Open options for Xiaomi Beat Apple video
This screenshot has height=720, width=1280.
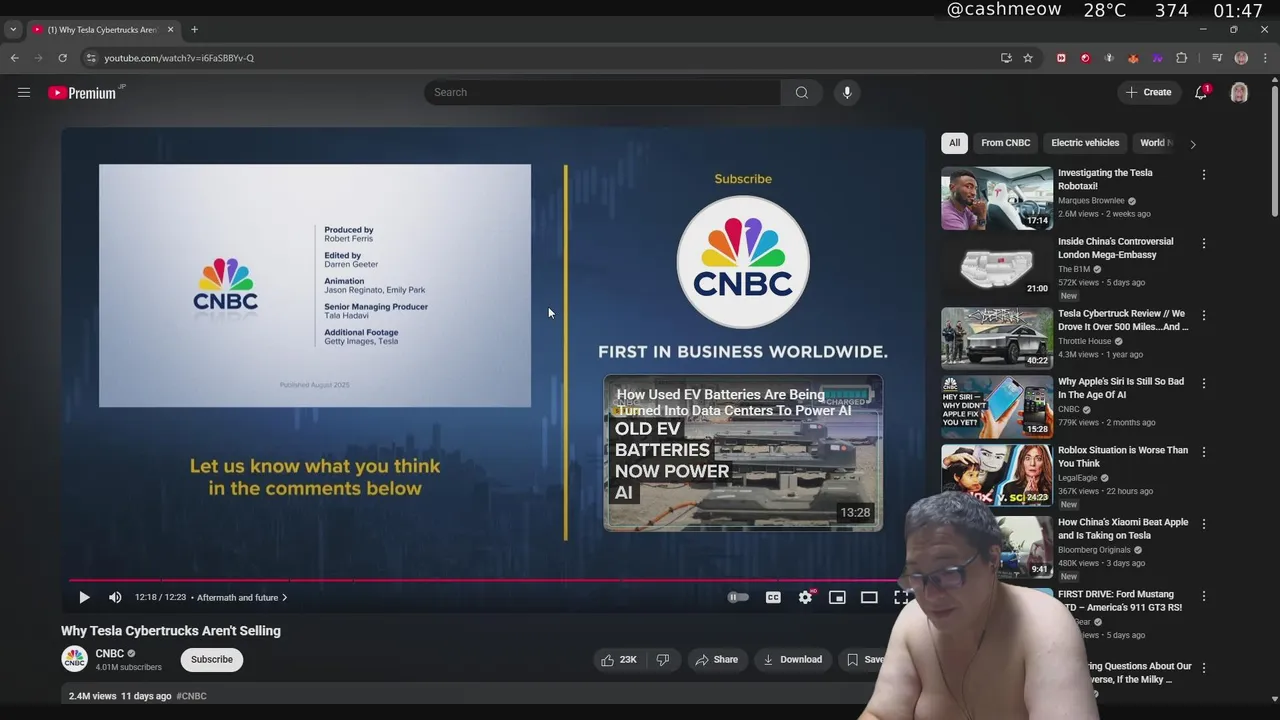pos(1203,524)
